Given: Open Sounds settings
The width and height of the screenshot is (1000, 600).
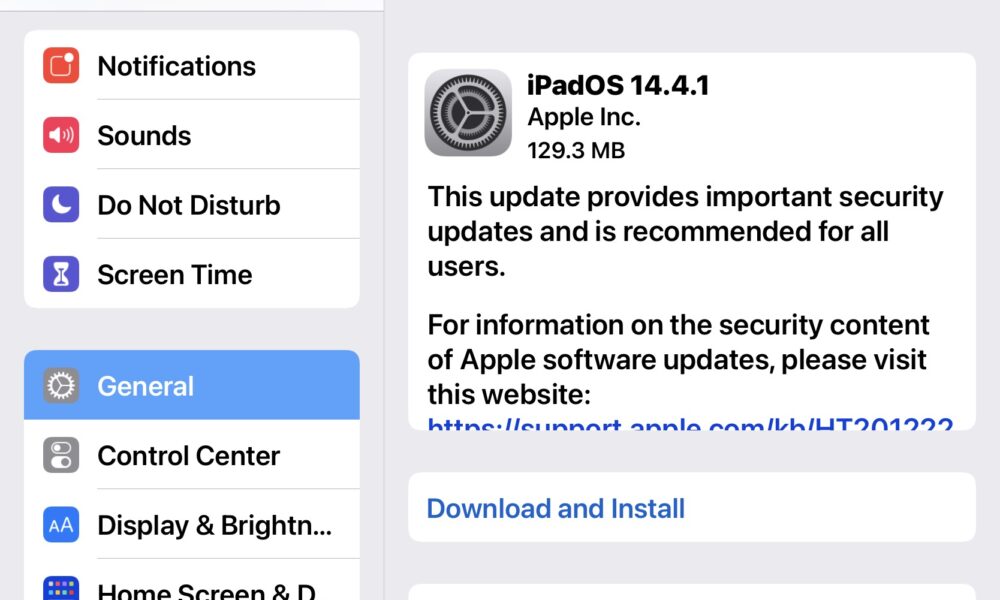Looking at the screenshot, I should point(191,135).
